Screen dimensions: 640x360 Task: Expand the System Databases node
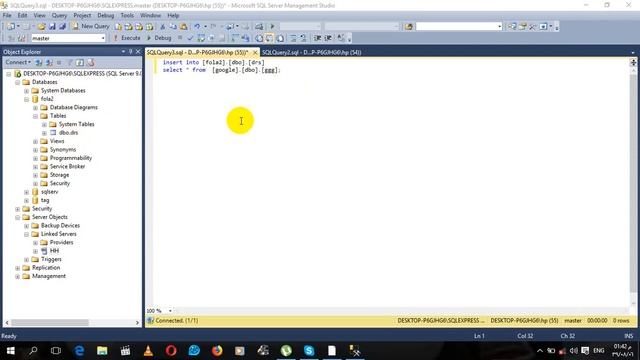coord(27,91)
